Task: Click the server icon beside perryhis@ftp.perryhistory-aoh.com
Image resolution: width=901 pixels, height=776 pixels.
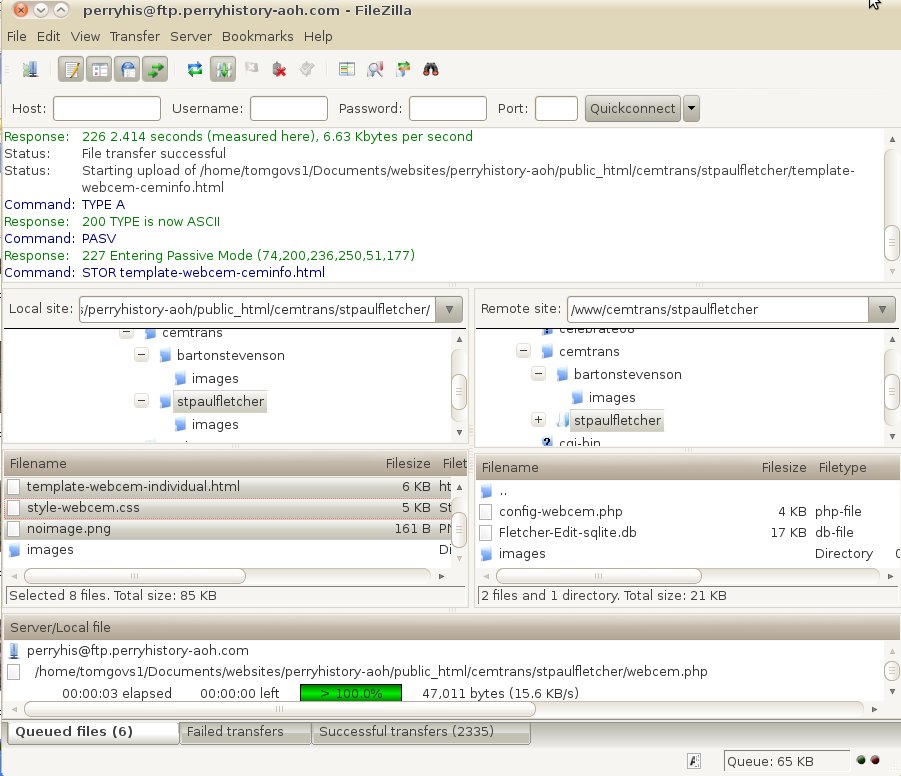Action: (14, 651)
